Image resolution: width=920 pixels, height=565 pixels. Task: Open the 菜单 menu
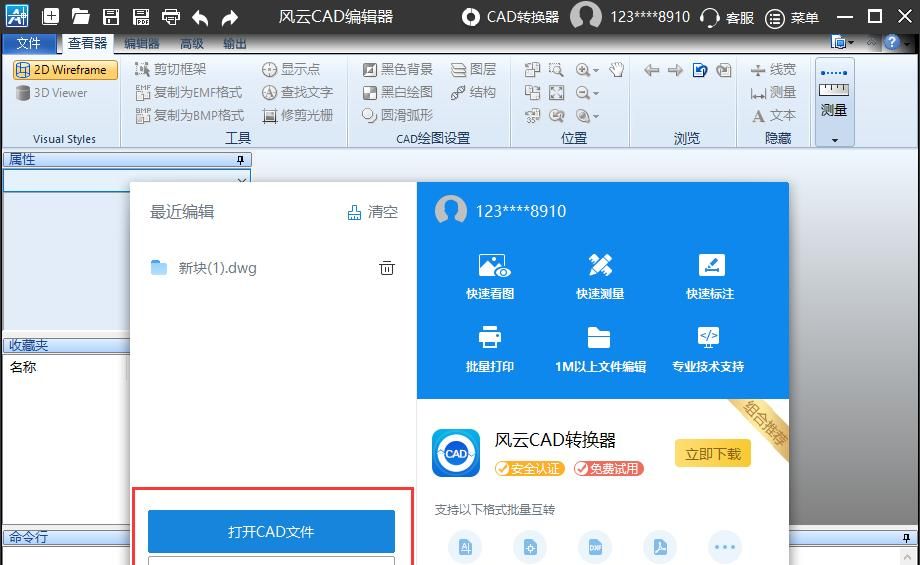pyautogui.click(x=792, y=18)
